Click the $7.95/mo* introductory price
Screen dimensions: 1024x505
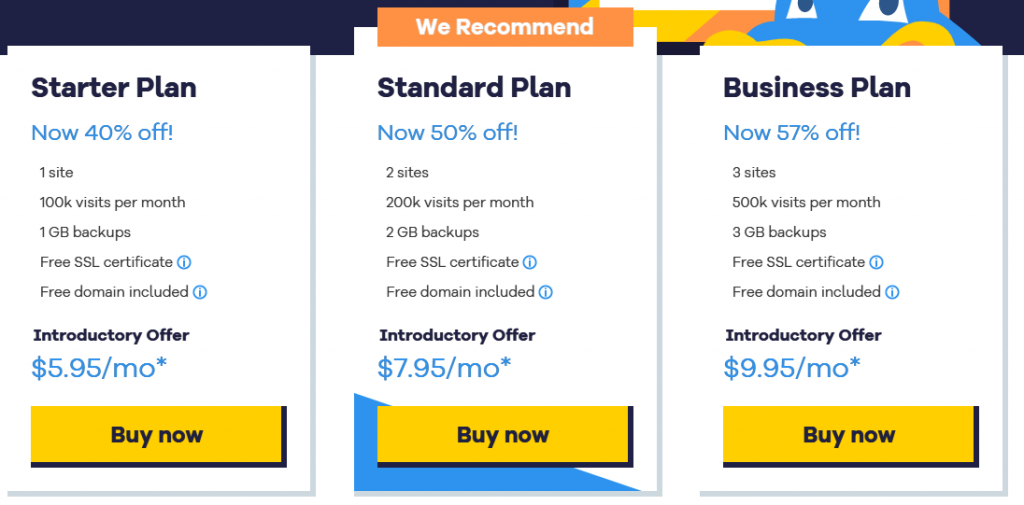[x=444, y=368]
